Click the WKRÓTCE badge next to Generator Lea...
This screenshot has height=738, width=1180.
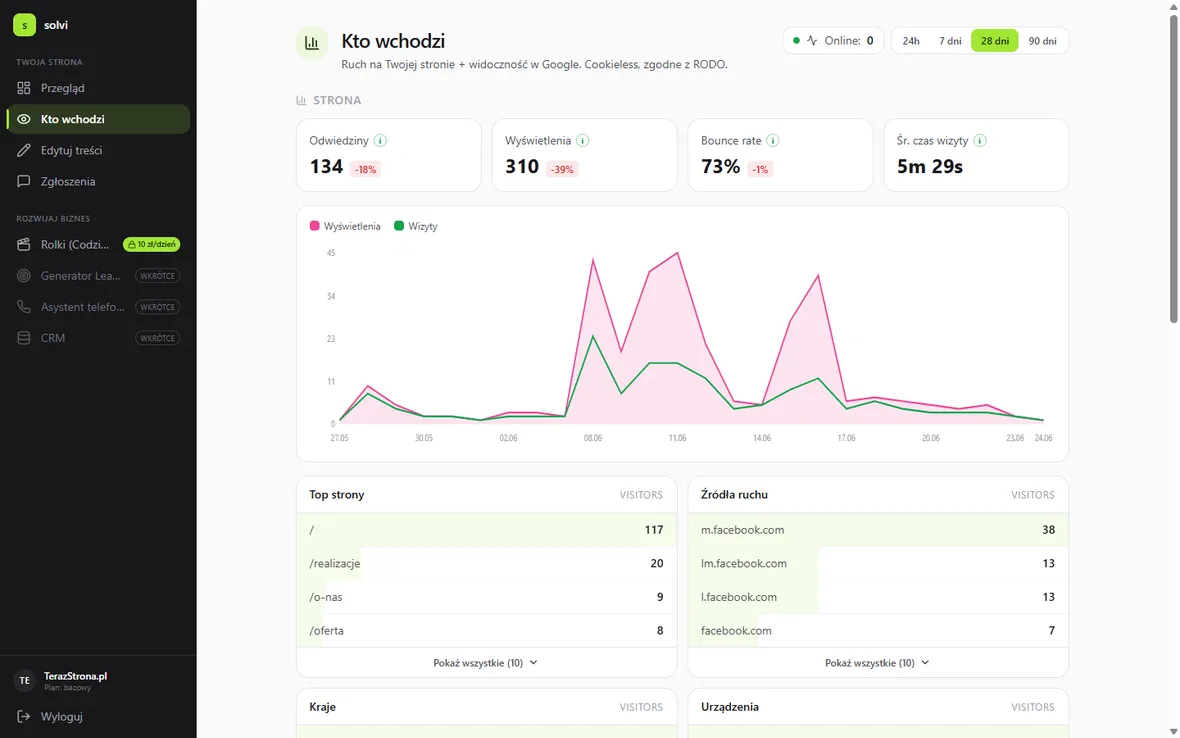pos(157,275)
